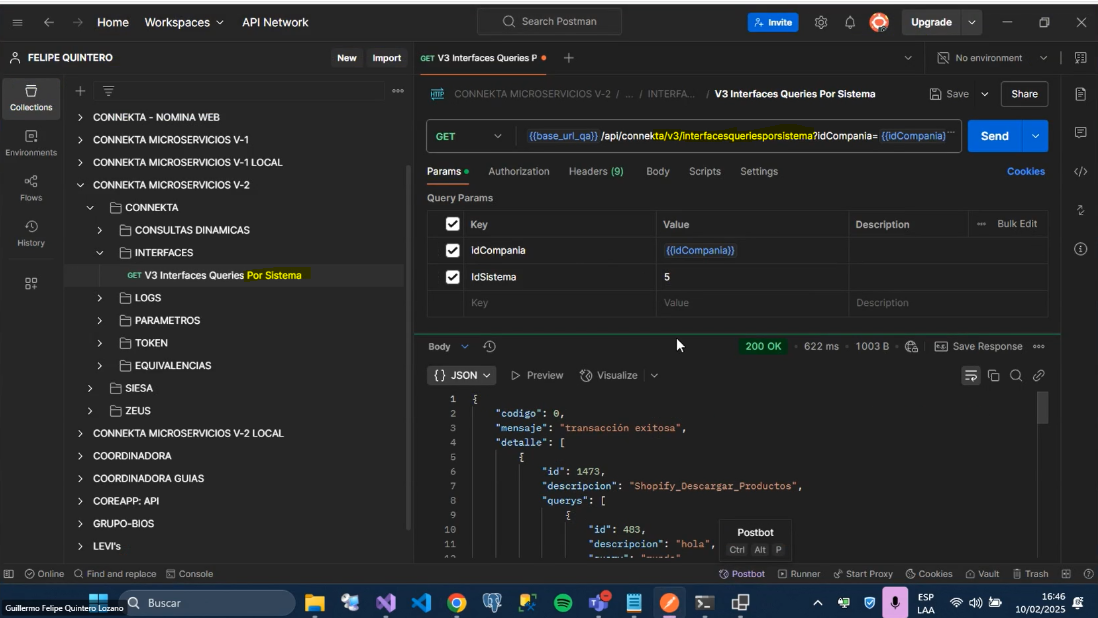Open the Environments sidebar panel
1098x618 pixels.
tap(31, 142)
